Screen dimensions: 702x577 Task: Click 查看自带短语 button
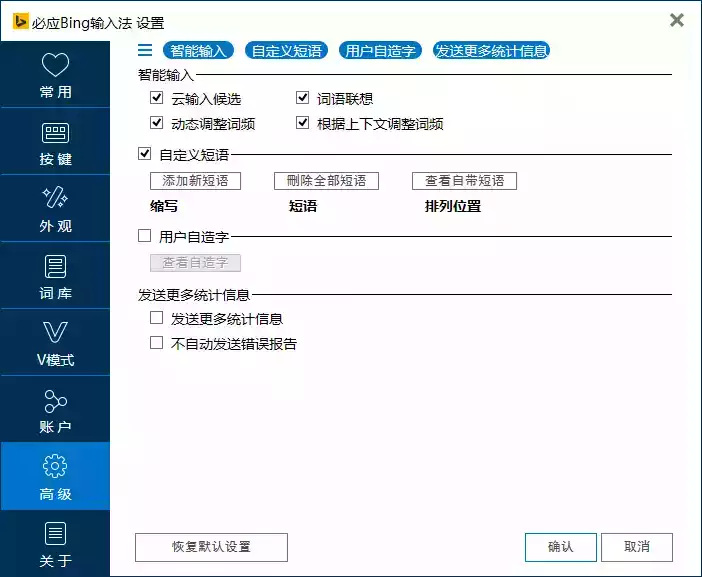tap(464, 181)
